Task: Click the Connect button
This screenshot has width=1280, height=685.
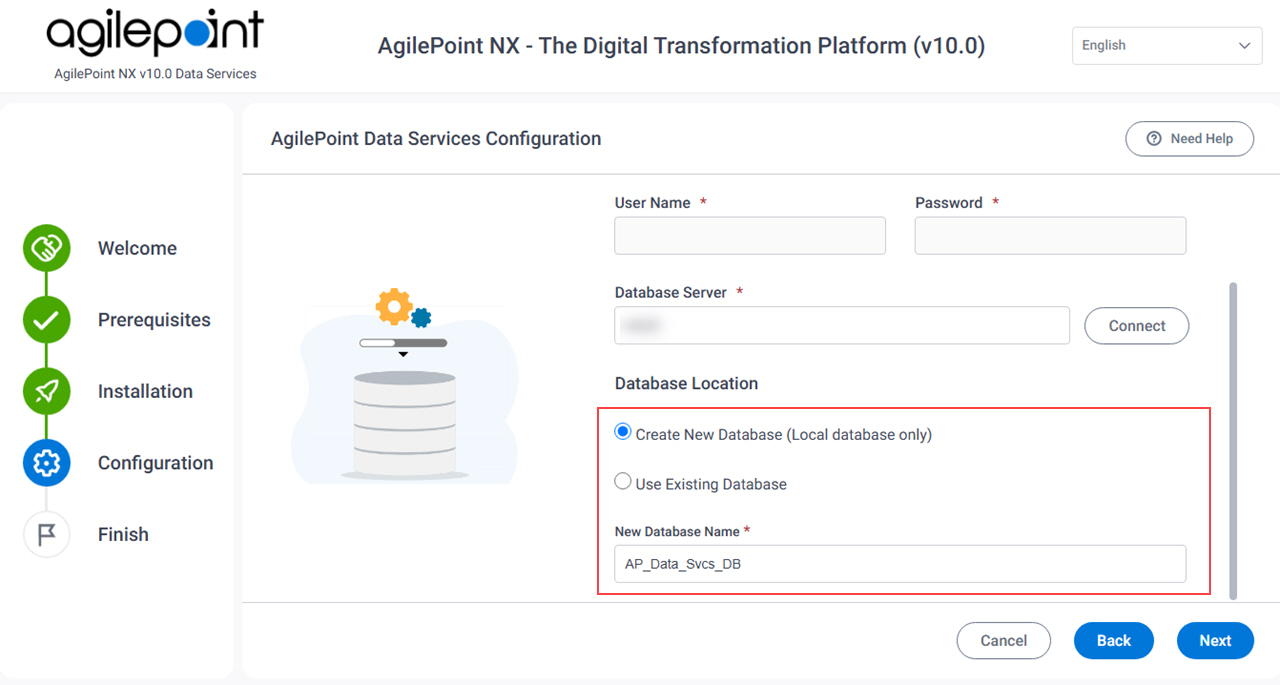Action: tap(1137, 326)
